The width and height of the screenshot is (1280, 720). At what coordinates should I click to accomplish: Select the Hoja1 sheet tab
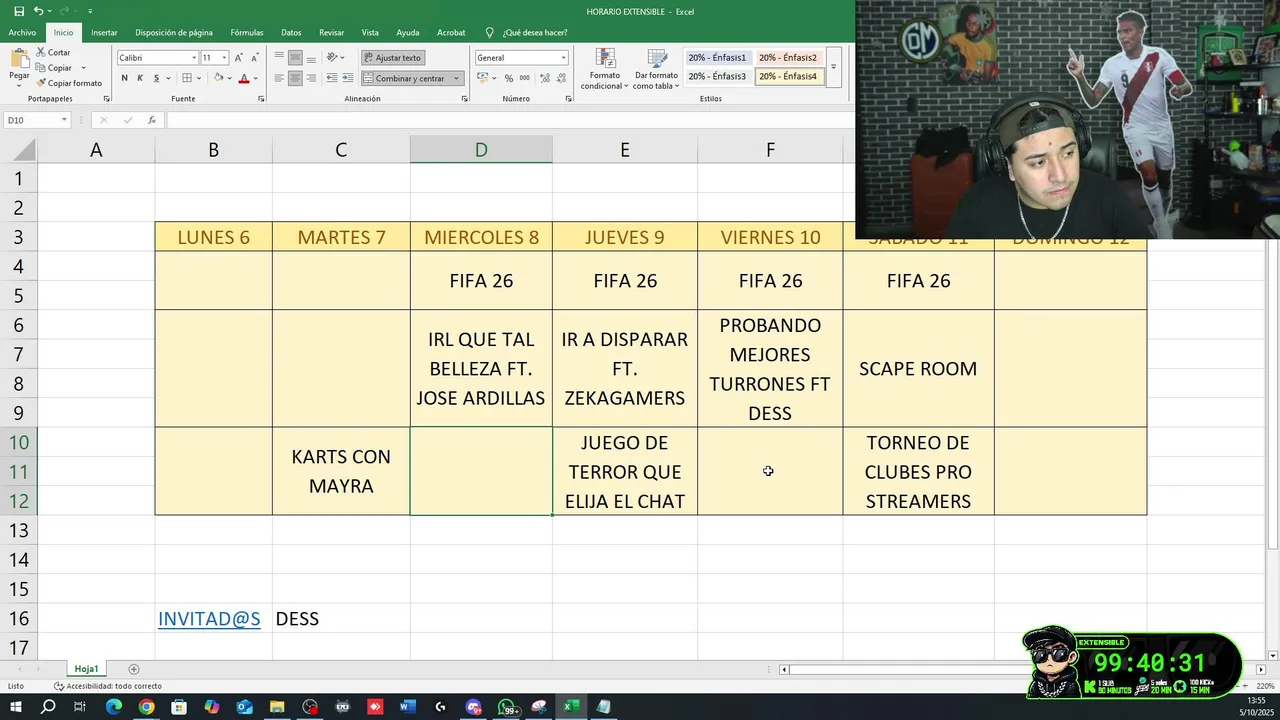click(86, 669)
